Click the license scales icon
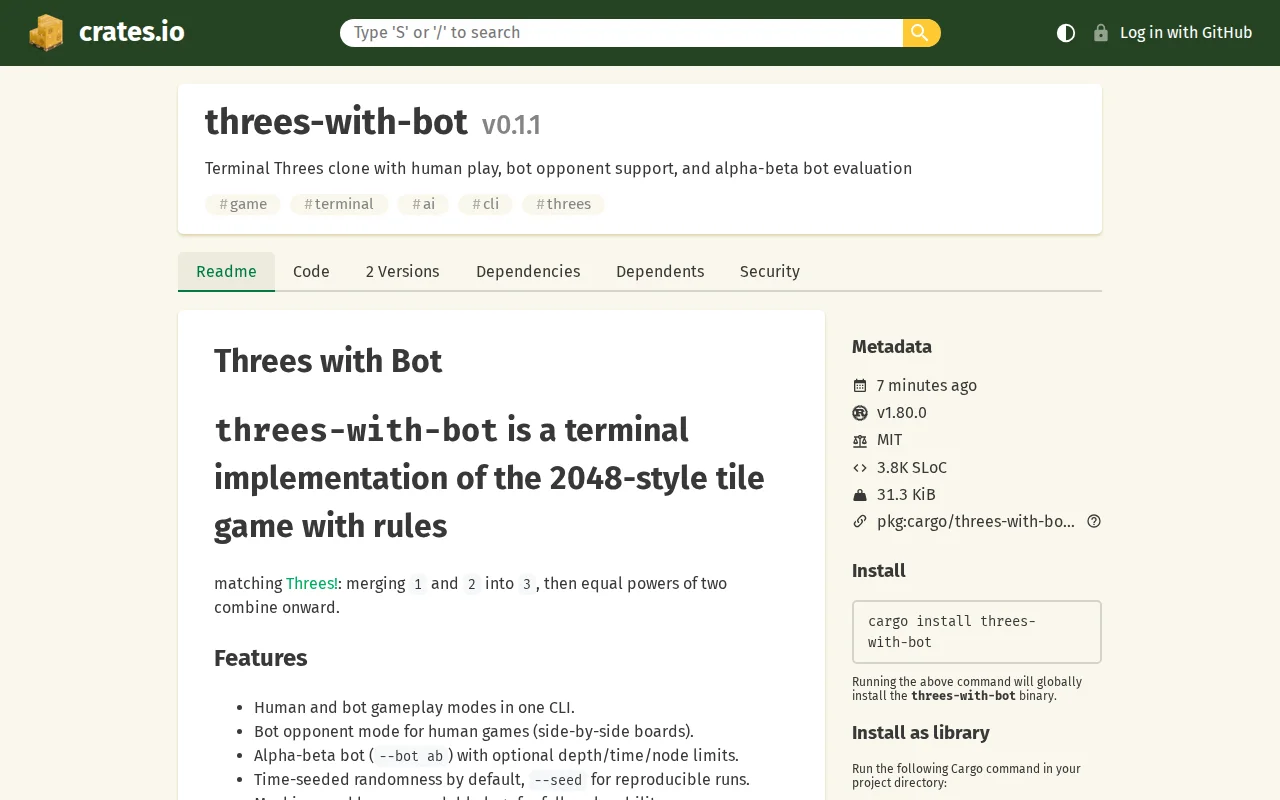Image resolution: width=1280 pixels, height=800 pixels. click(860, 440)
